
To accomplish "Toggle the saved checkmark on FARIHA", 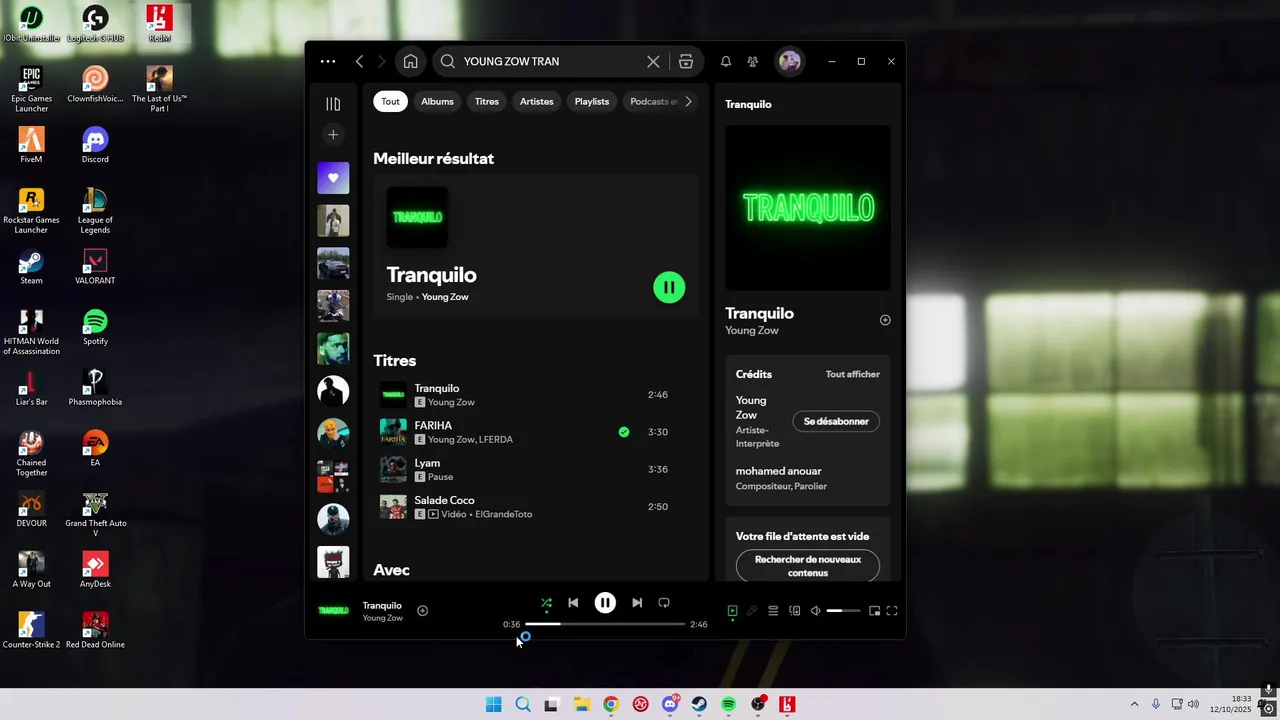I will coord(624,432).
